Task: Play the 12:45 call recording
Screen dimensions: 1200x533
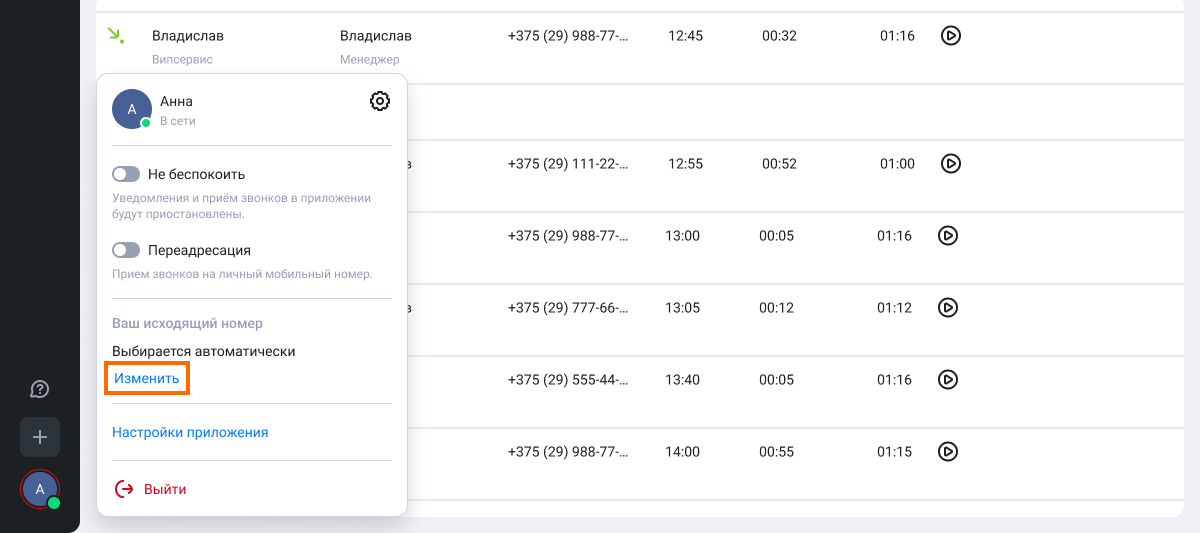Action: pos(951,36)
